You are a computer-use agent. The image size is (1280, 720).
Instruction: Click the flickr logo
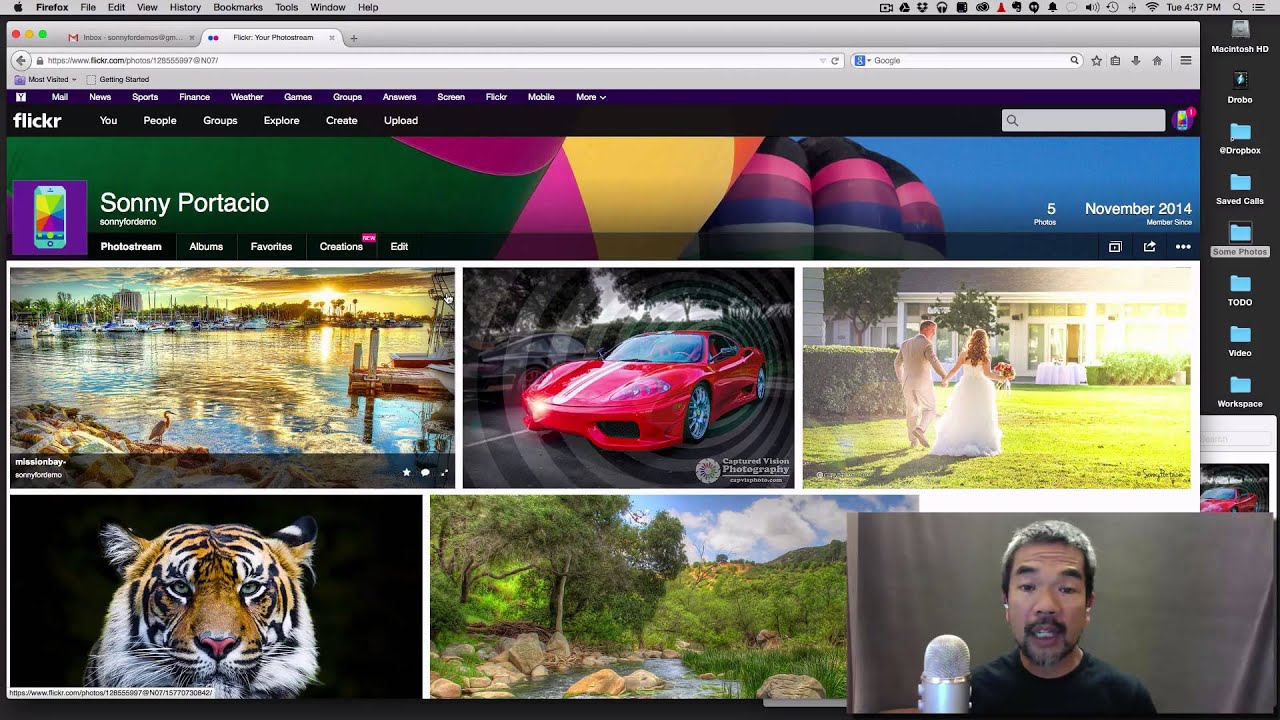point(37,121)
